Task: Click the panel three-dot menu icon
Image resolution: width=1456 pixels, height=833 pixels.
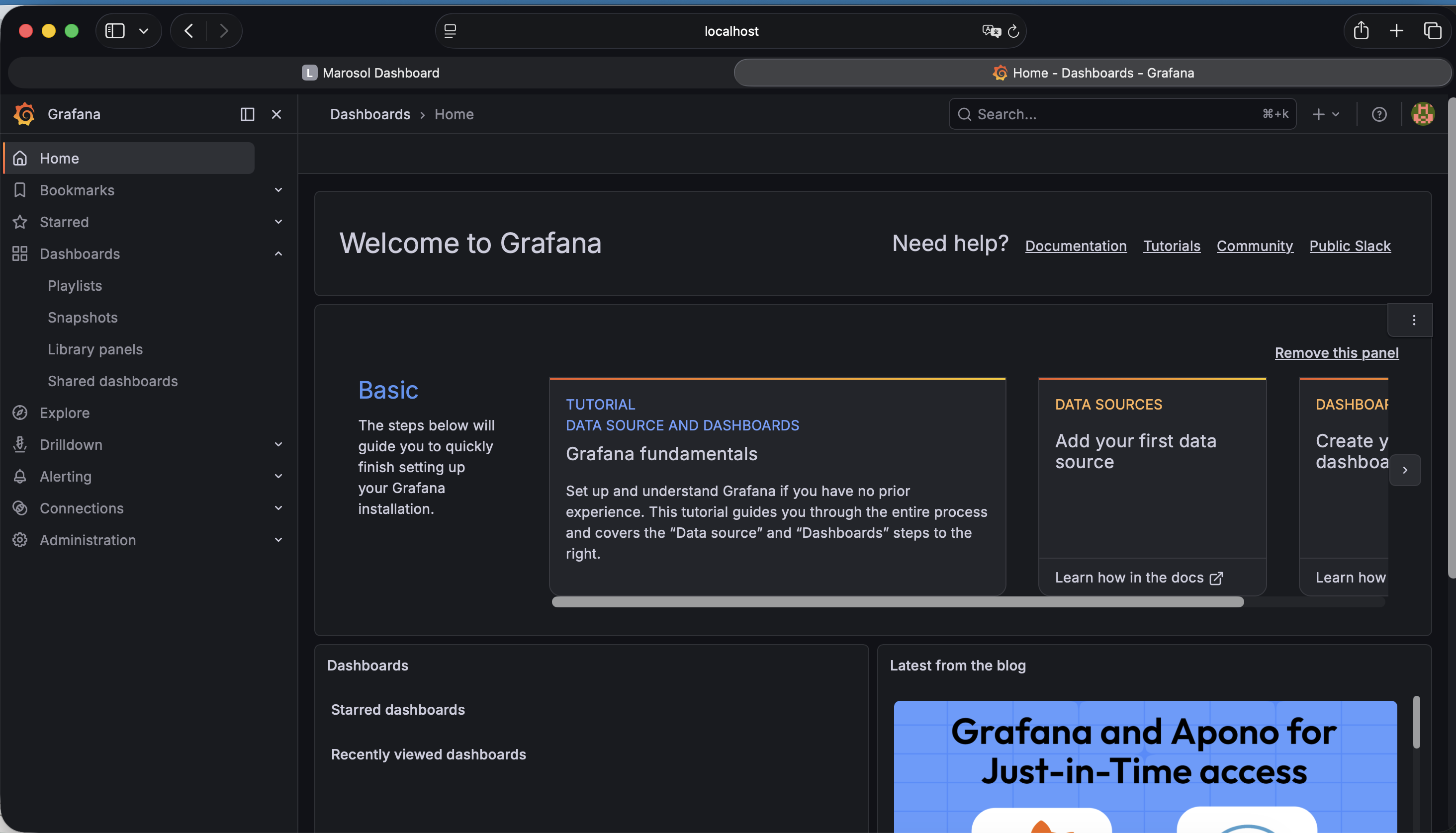Action: pyautogui.click(x=1413, y=321)
